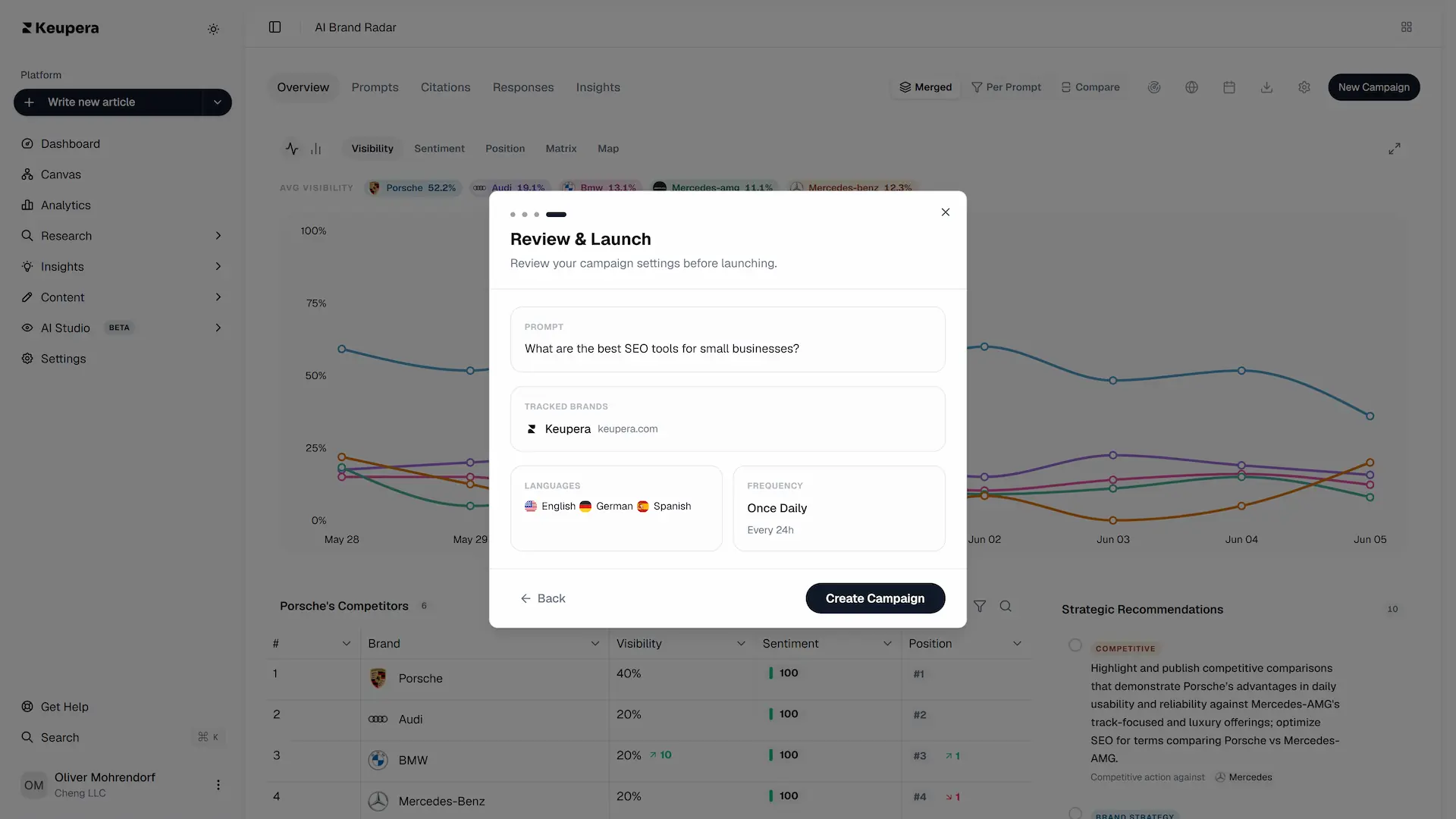Open the Write new article dropdown arrow
Screen dimensions: 1456x819
pos(218,102)
